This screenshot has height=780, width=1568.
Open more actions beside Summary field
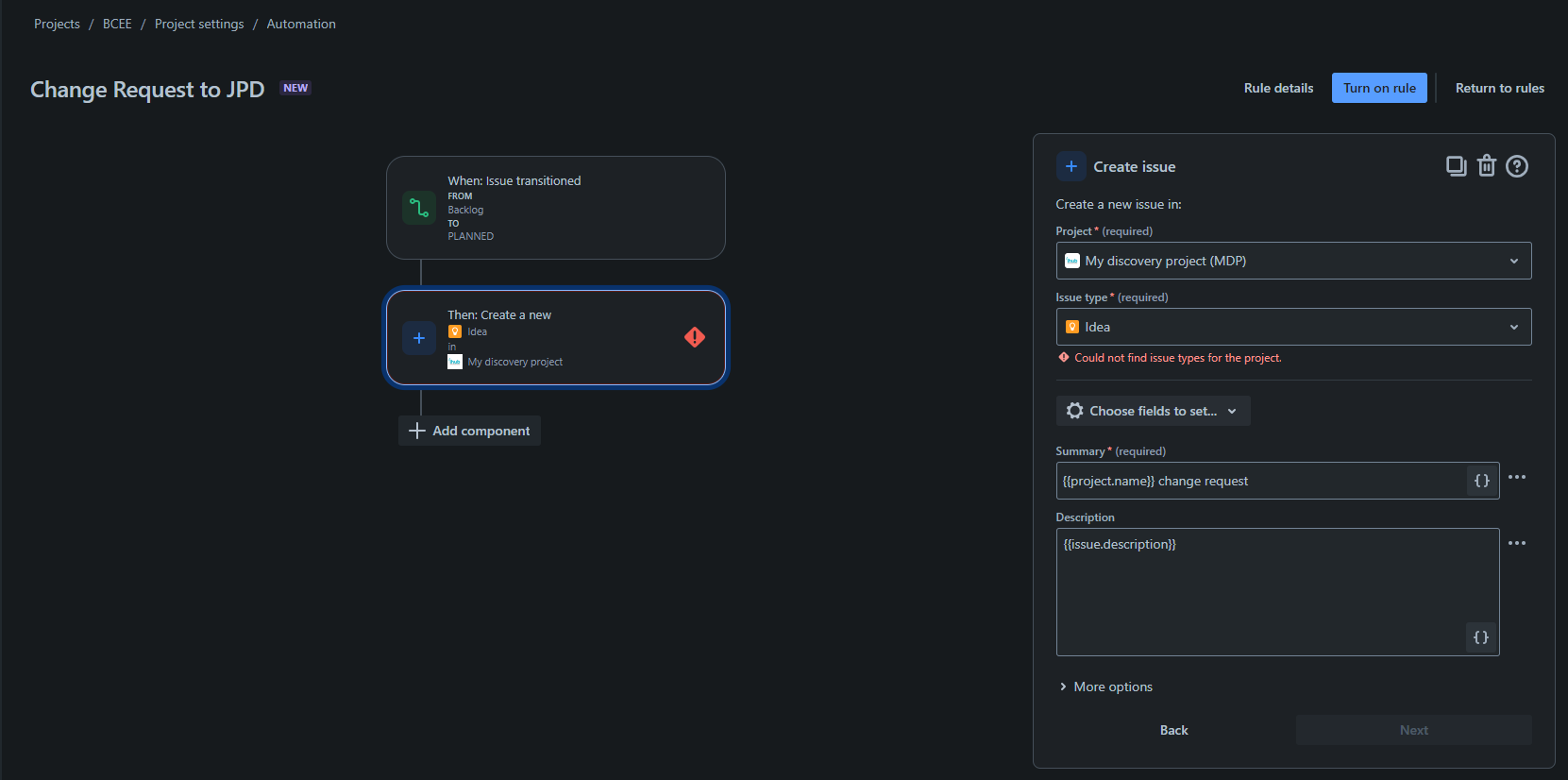click(1517, 477)
